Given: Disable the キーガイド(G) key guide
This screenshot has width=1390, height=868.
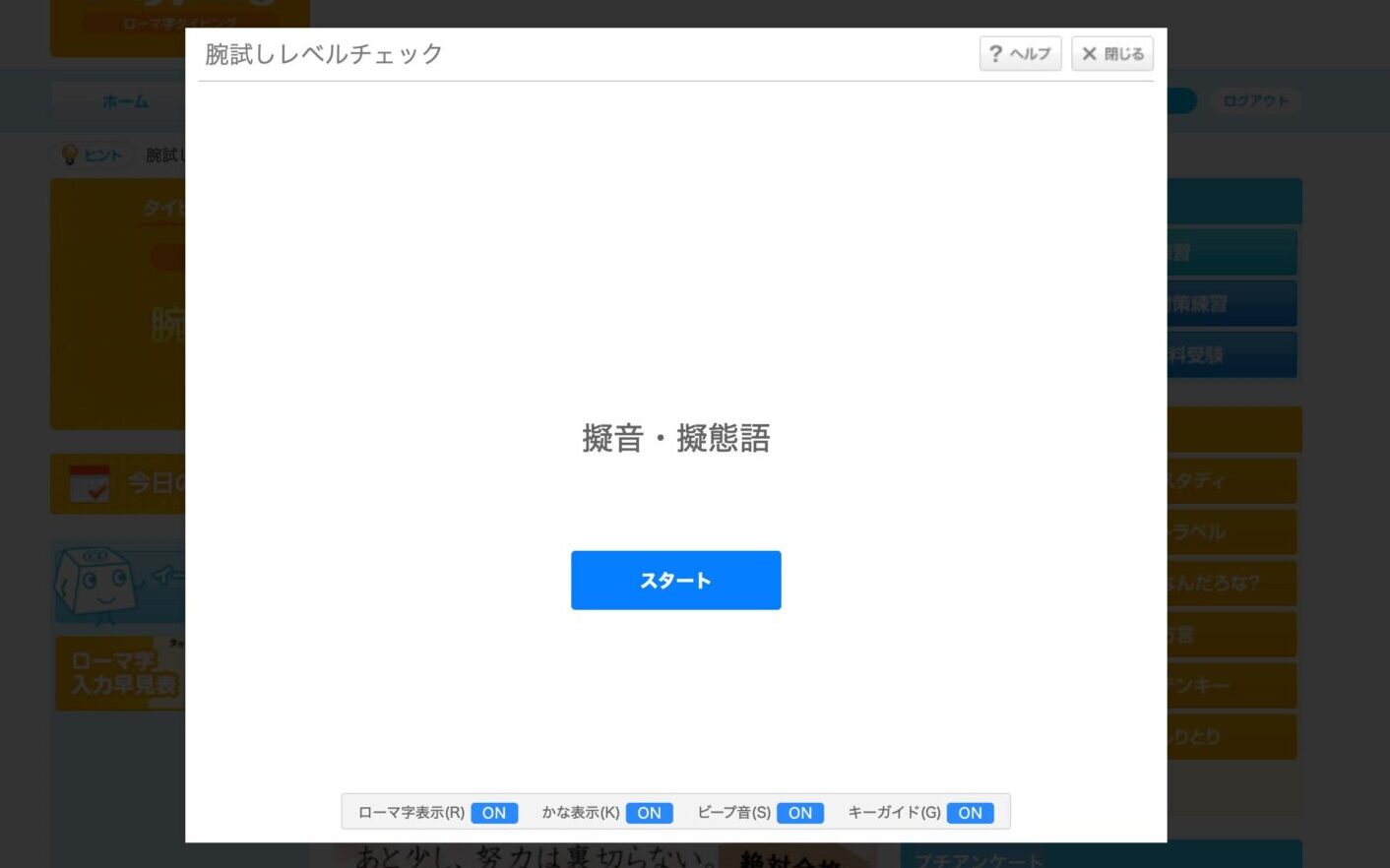Looking at the screenshot, I should (x=970, y=813).
